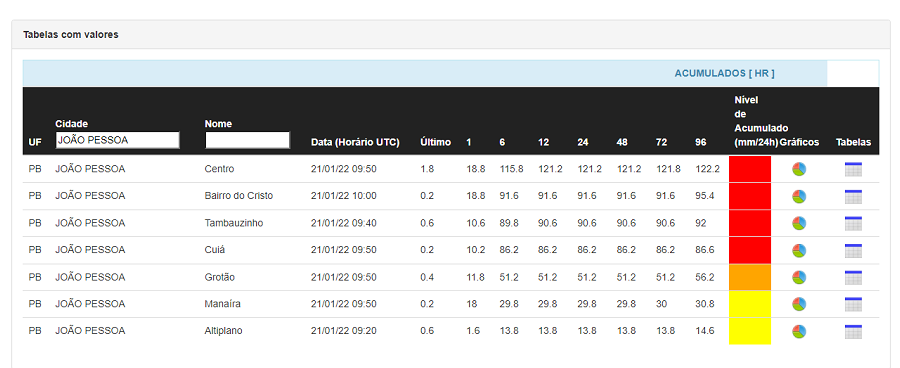Sort by Data (Horário UTC) header
The image size is (900, 368).
click(355, 142)
